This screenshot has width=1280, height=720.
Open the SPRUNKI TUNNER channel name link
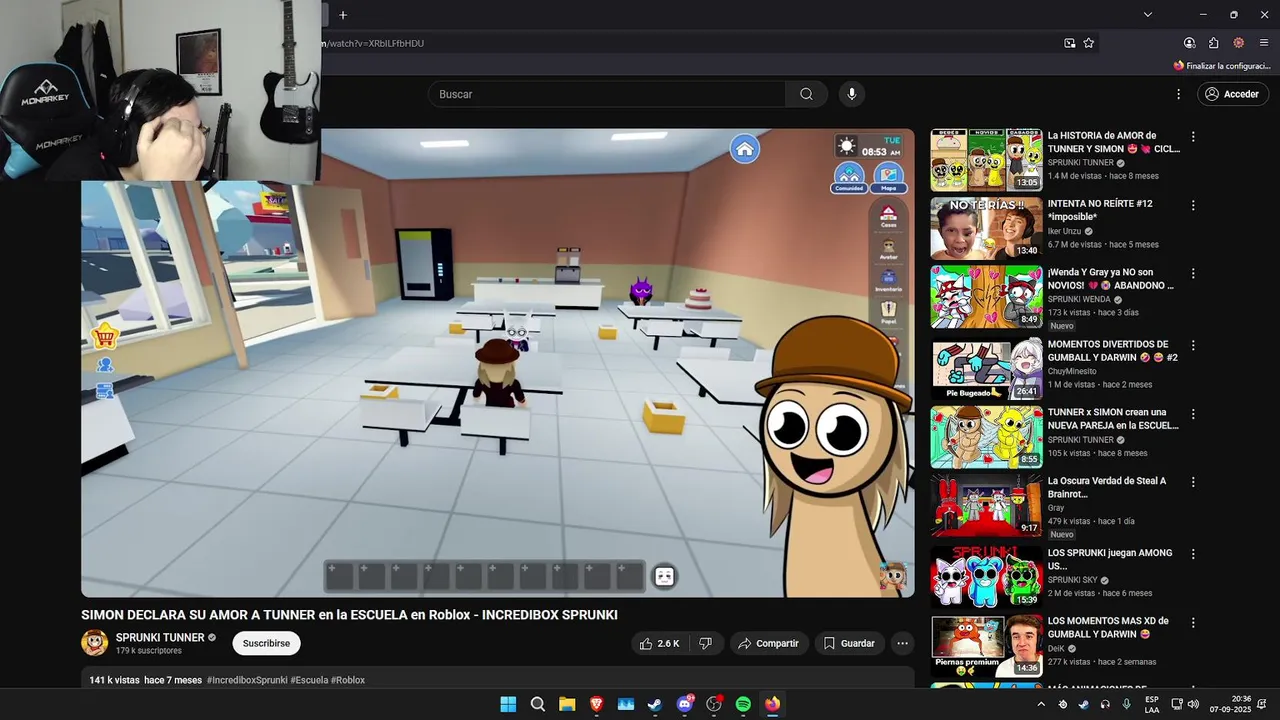coord(160,637)
